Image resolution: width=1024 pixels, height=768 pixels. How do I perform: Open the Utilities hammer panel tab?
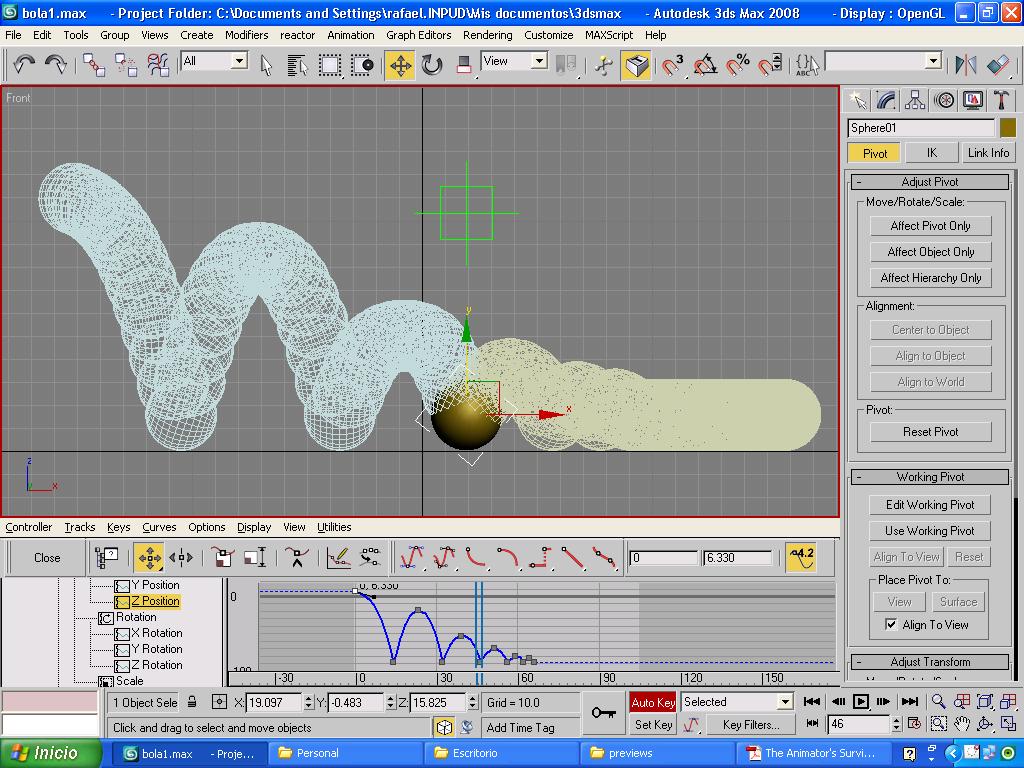pyautogui.click(x=1002, y=100)
